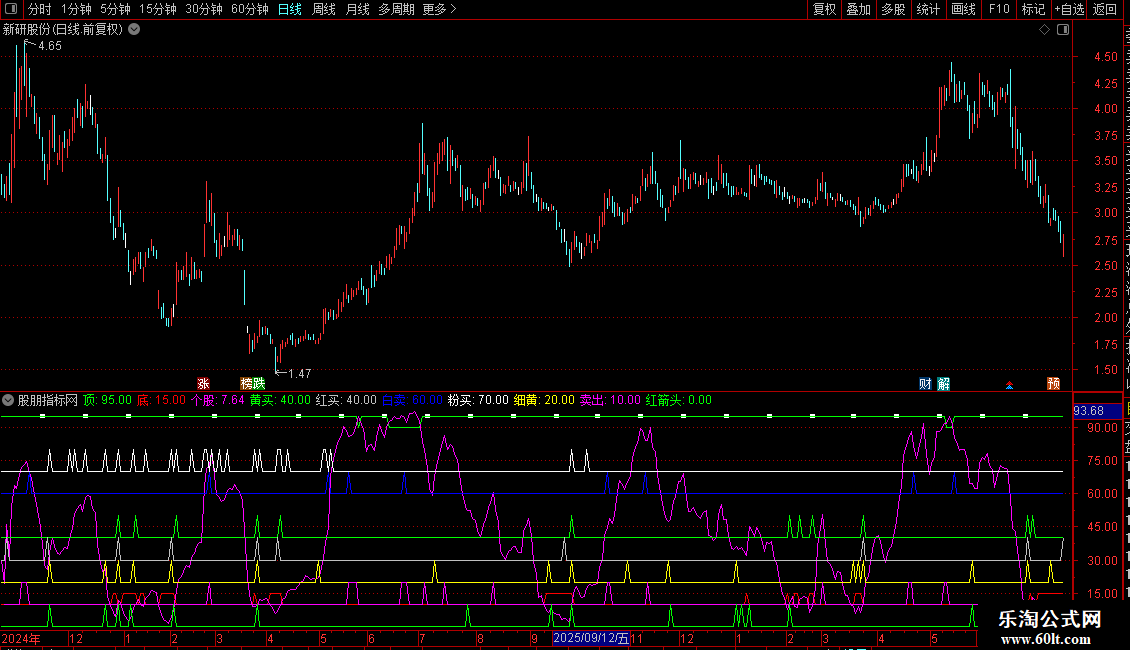Select the 60分钟 period

250,9
